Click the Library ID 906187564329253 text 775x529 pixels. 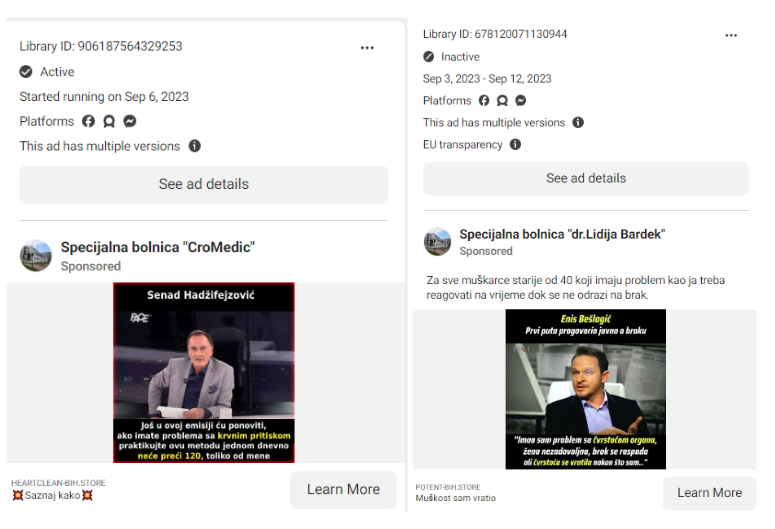pyautogui.click(x=101, y=46)
